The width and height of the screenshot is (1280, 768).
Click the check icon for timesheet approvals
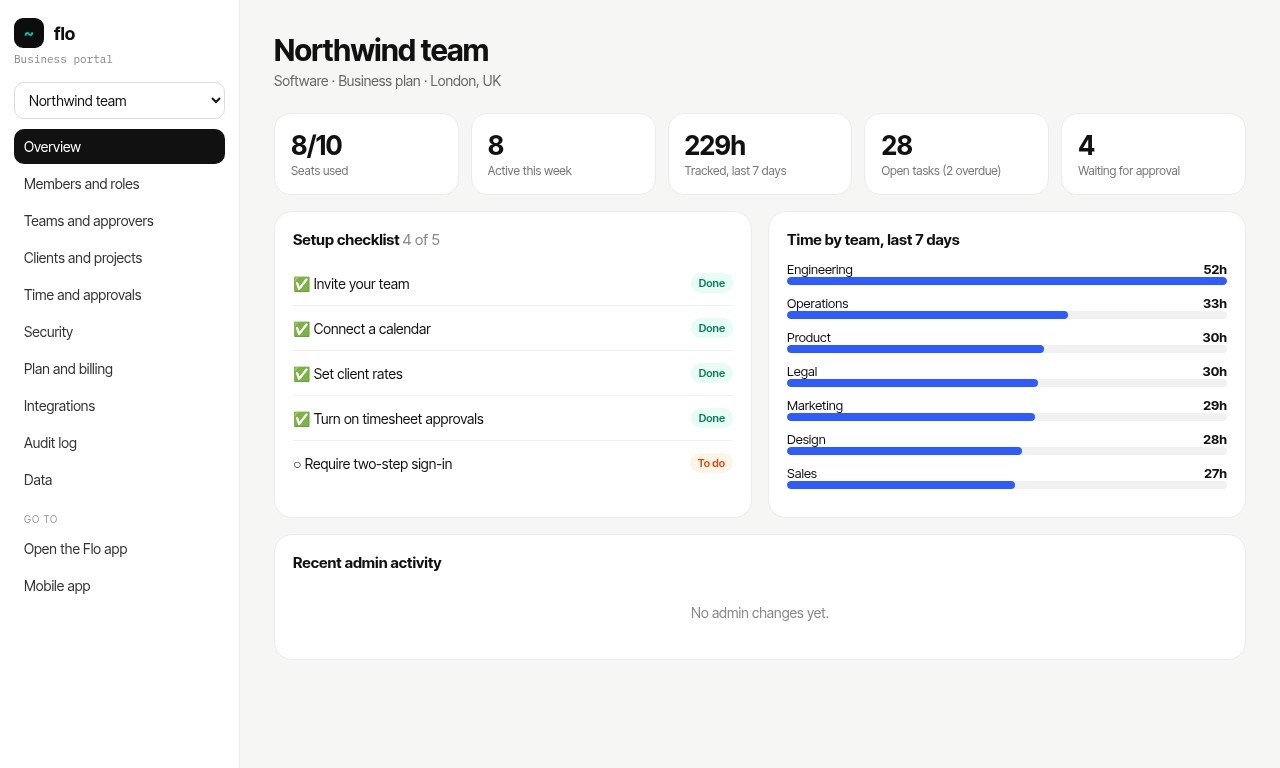click(301, 419)
